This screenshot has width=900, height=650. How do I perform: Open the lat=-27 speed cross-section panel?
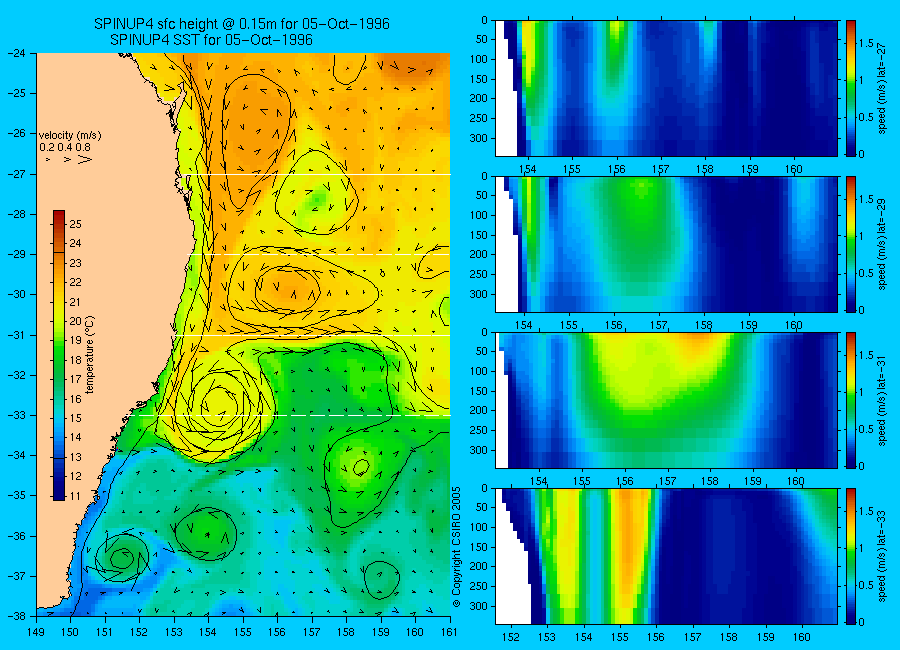[666, 88]
